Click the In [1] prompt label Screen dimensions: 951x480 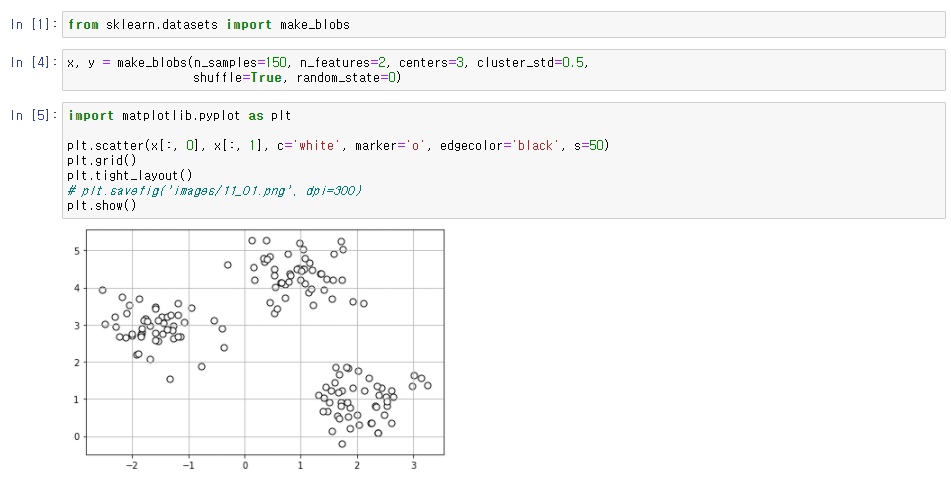tap(34, 25)
